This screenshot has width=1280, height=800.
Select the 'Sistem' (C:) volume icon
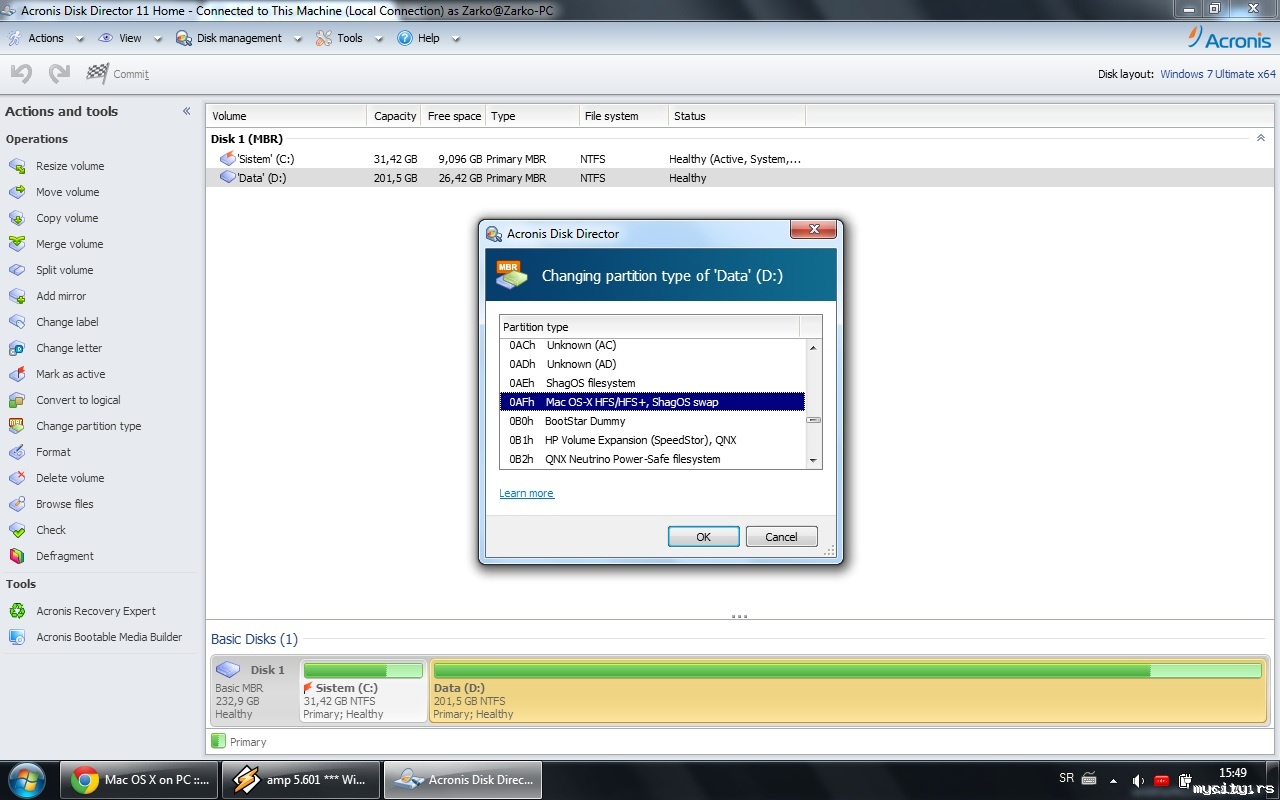pos(228,159)
